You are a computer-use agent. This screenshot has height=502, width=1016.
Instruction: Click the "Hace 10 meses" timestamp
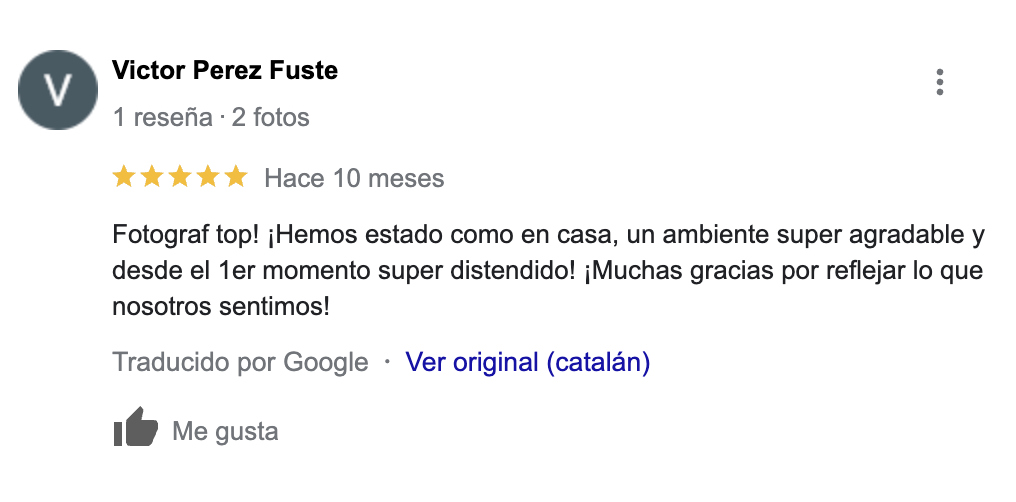coord(354,179)
